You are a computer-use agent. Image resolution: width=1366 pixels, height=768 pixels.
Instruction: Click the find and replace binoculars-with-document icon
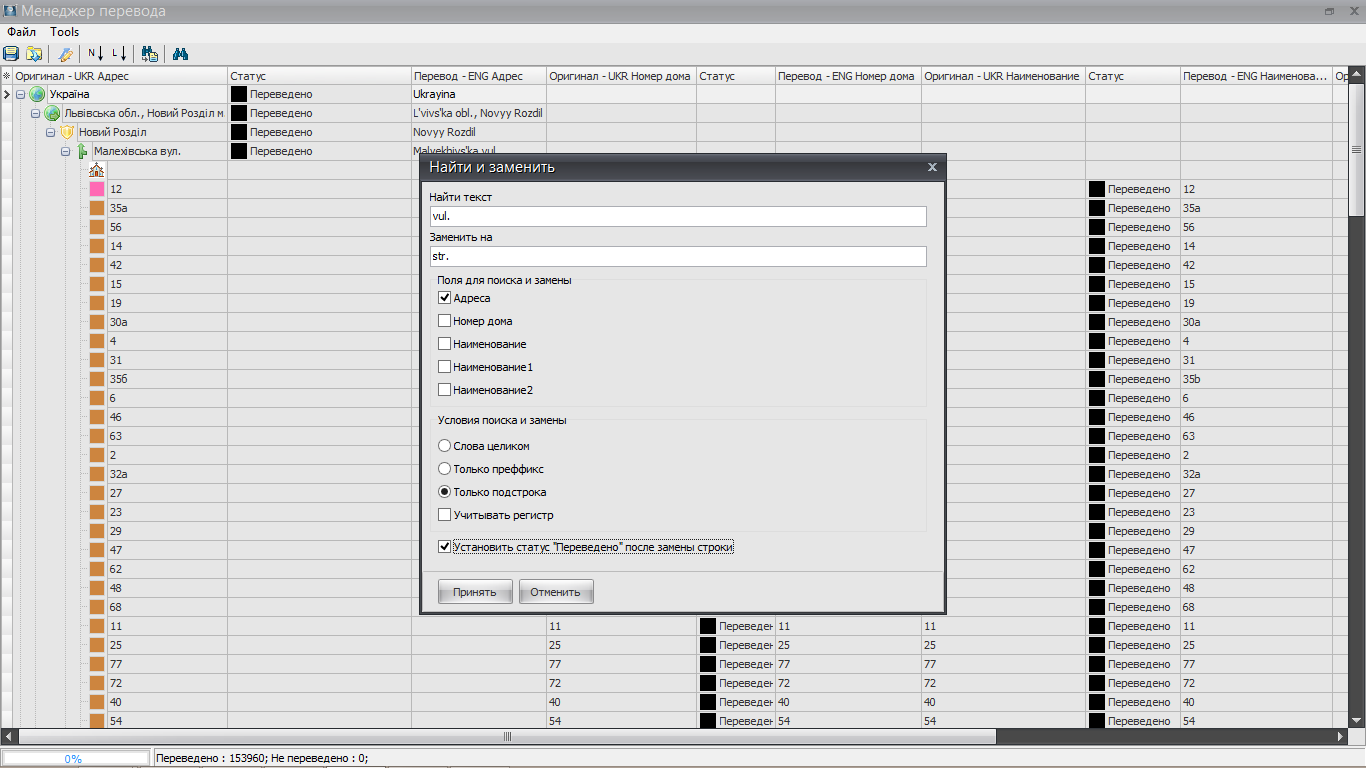tap(150, 54)
